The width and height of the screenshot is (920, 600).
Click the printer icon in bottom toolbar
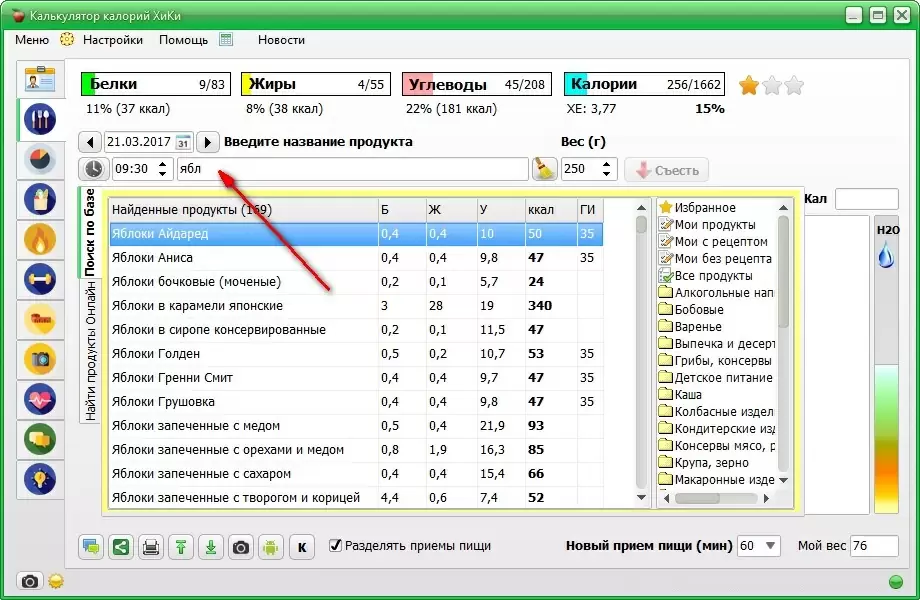click(150, 547)
